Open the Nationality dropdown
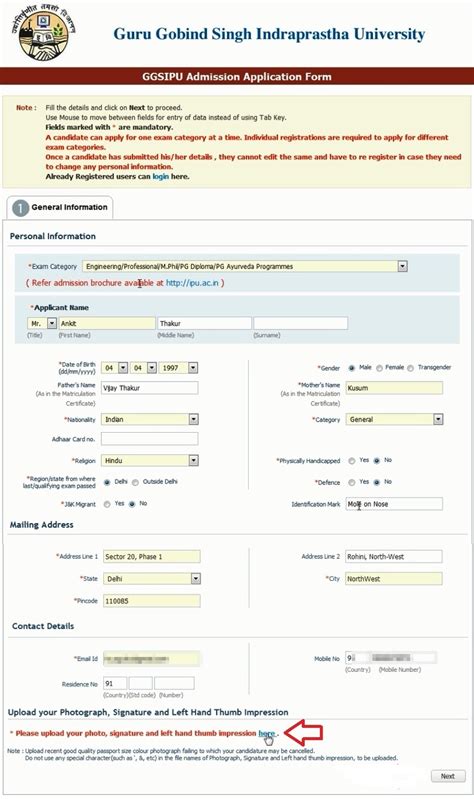 [x=149, y=419]
